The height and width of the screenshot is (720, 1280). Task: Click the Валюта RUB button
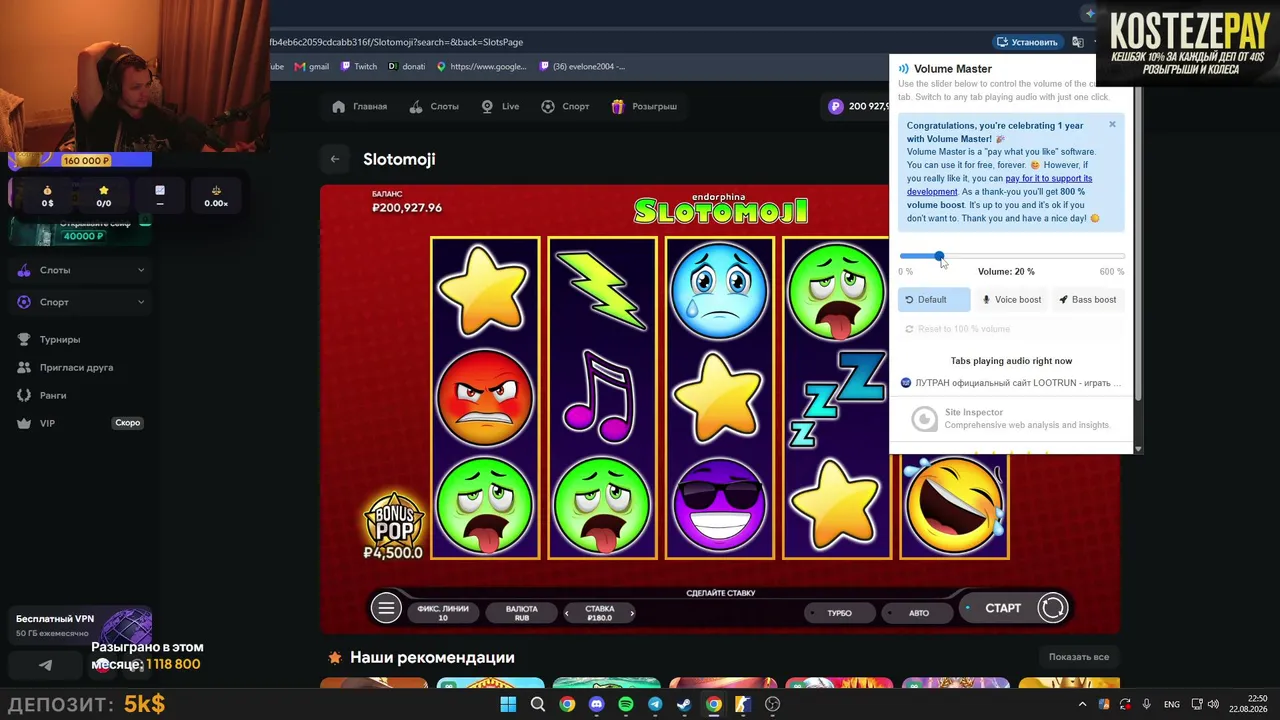coord(522,613)
